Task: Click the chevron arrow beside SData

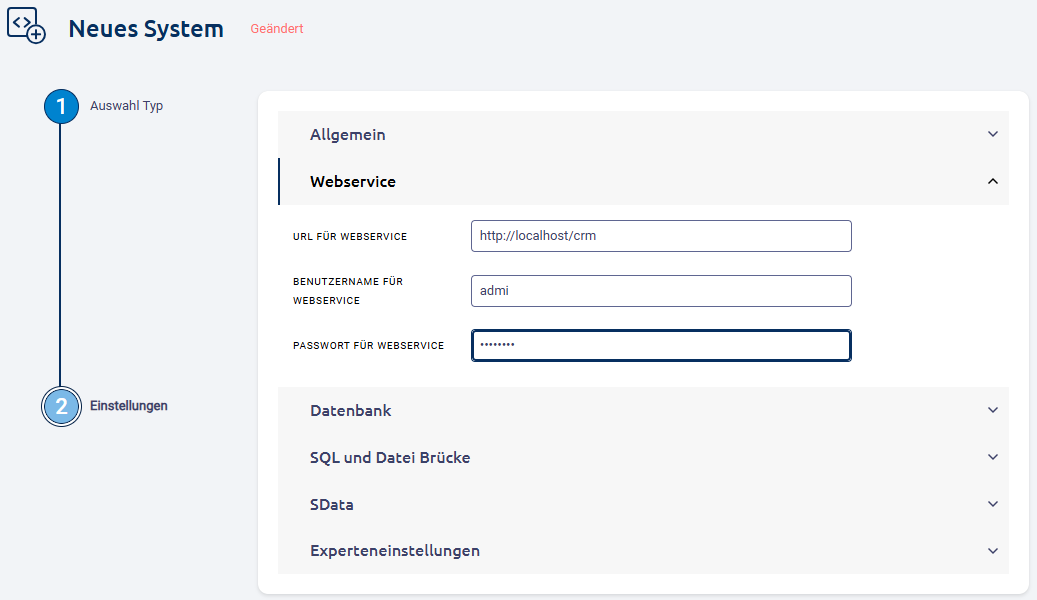Action: click(992, 504)
